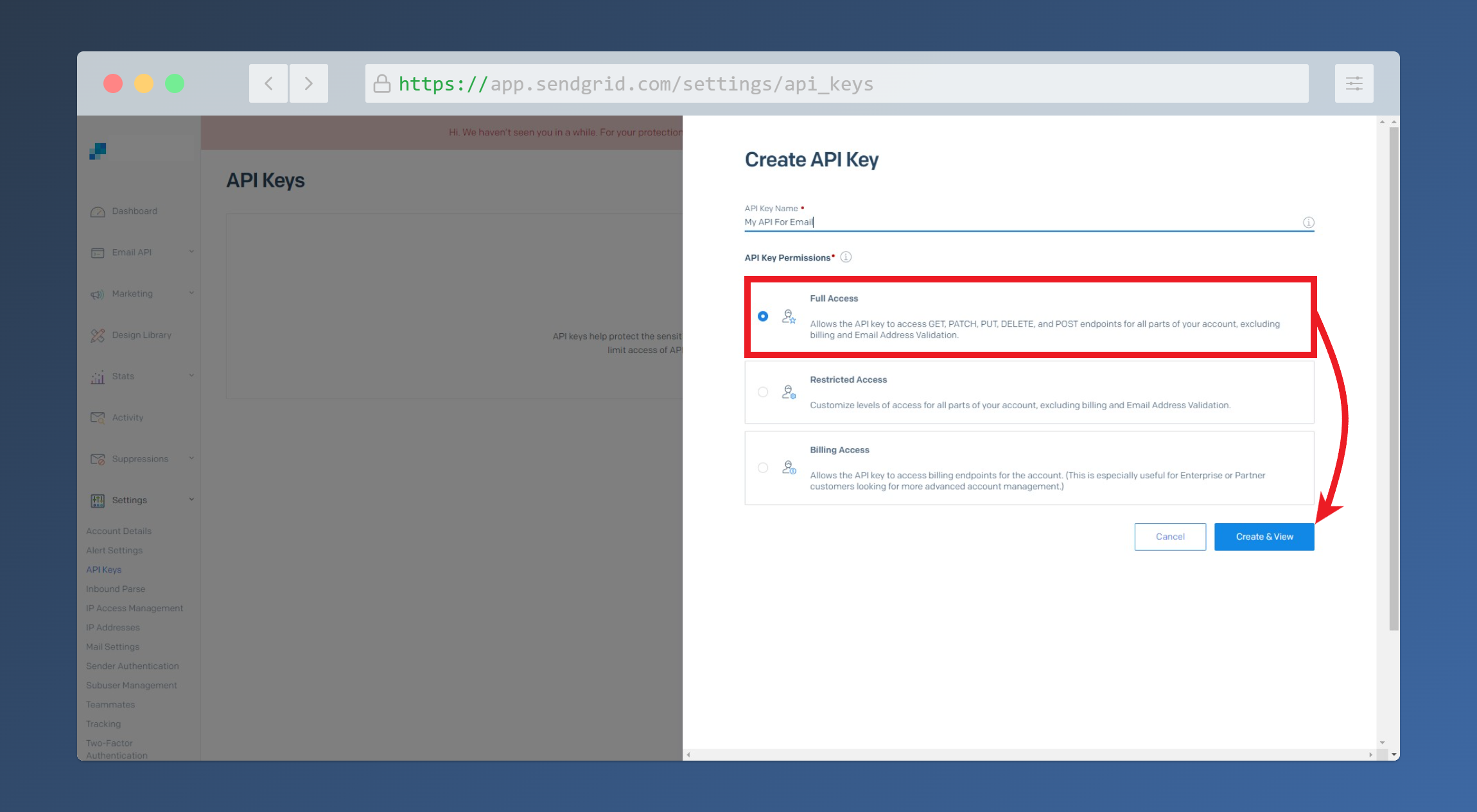Click the Restricted Access option title
The height and width of the screenshot is (812, 1477).
pyautogui.click(x=848, y=380)
